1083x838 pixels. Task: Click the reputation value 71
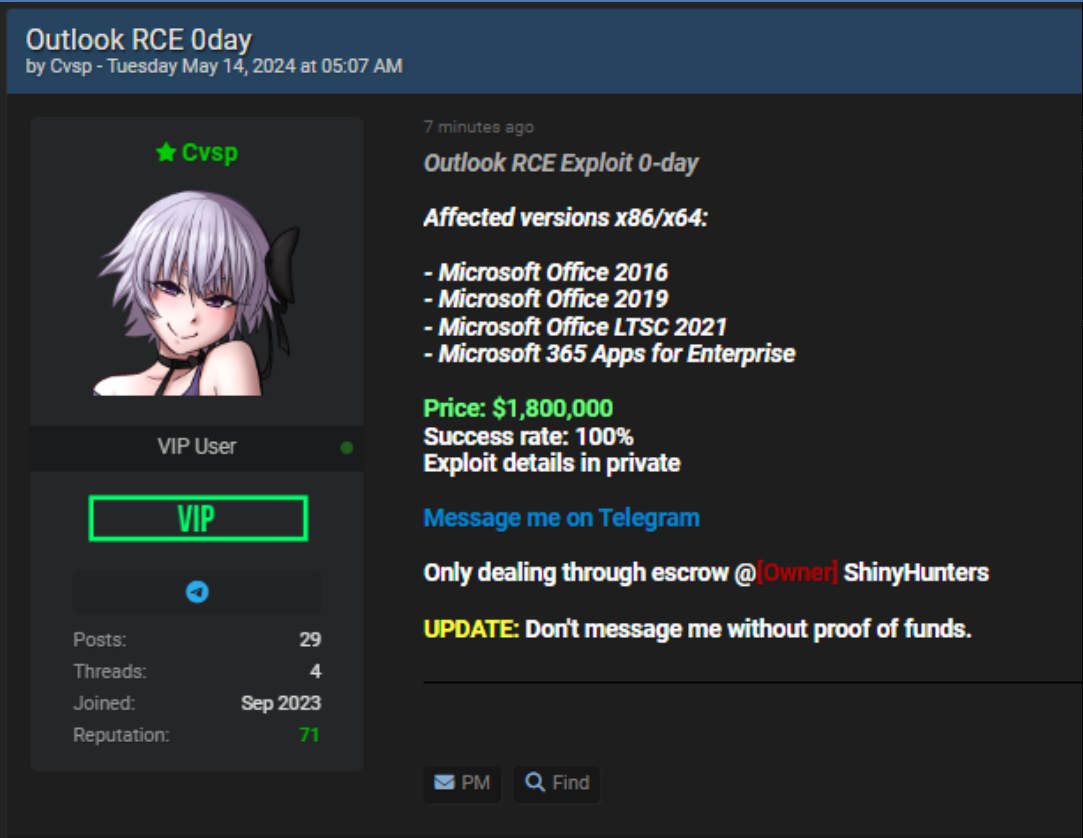(309, 734)
